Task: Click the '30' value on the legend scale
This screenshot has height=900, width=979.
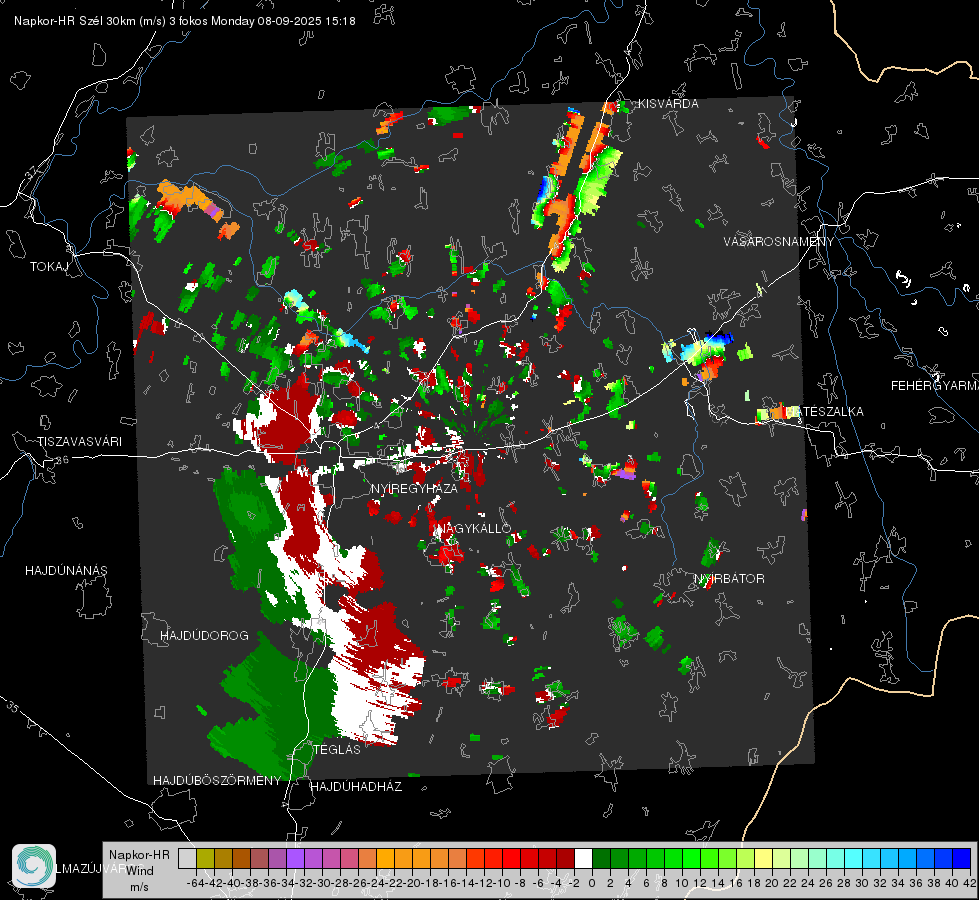Action: point(862,883)
